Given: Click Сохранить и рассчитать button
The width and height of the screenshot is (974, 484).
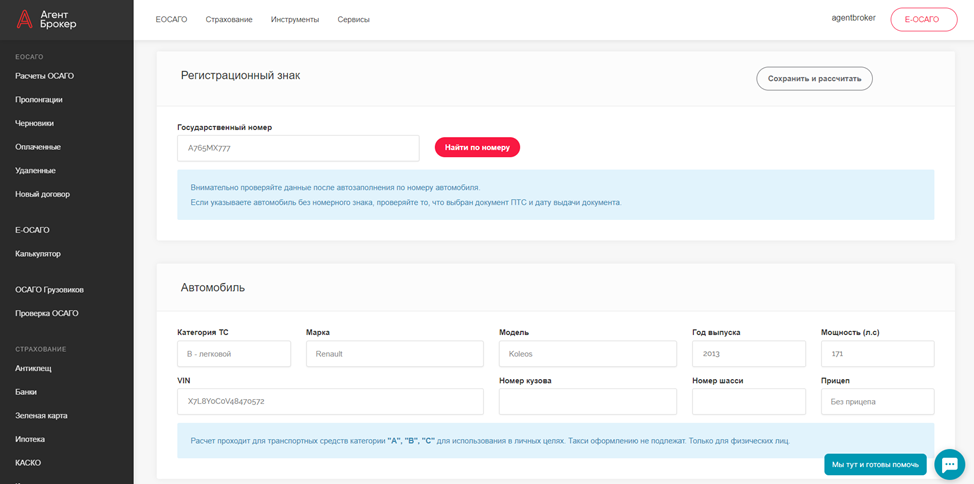Looking at the screenshot, I should 814,78.
